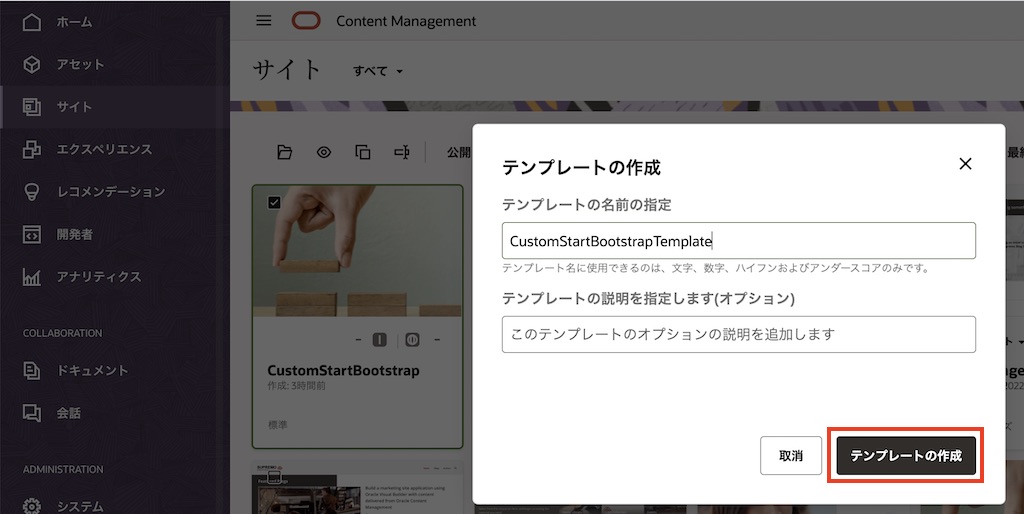Click the template name input field
Screen dimensions: 1024x514
point(738,241)
